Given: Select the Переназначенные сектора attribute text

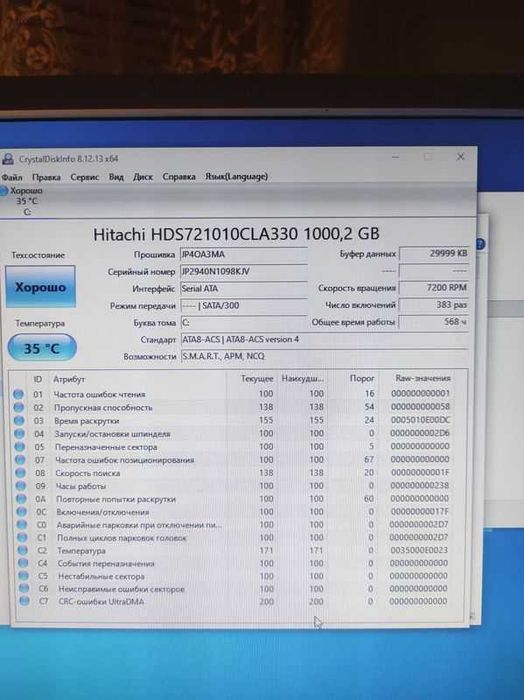Looking at the screenshot, I should tap(106, 447).
